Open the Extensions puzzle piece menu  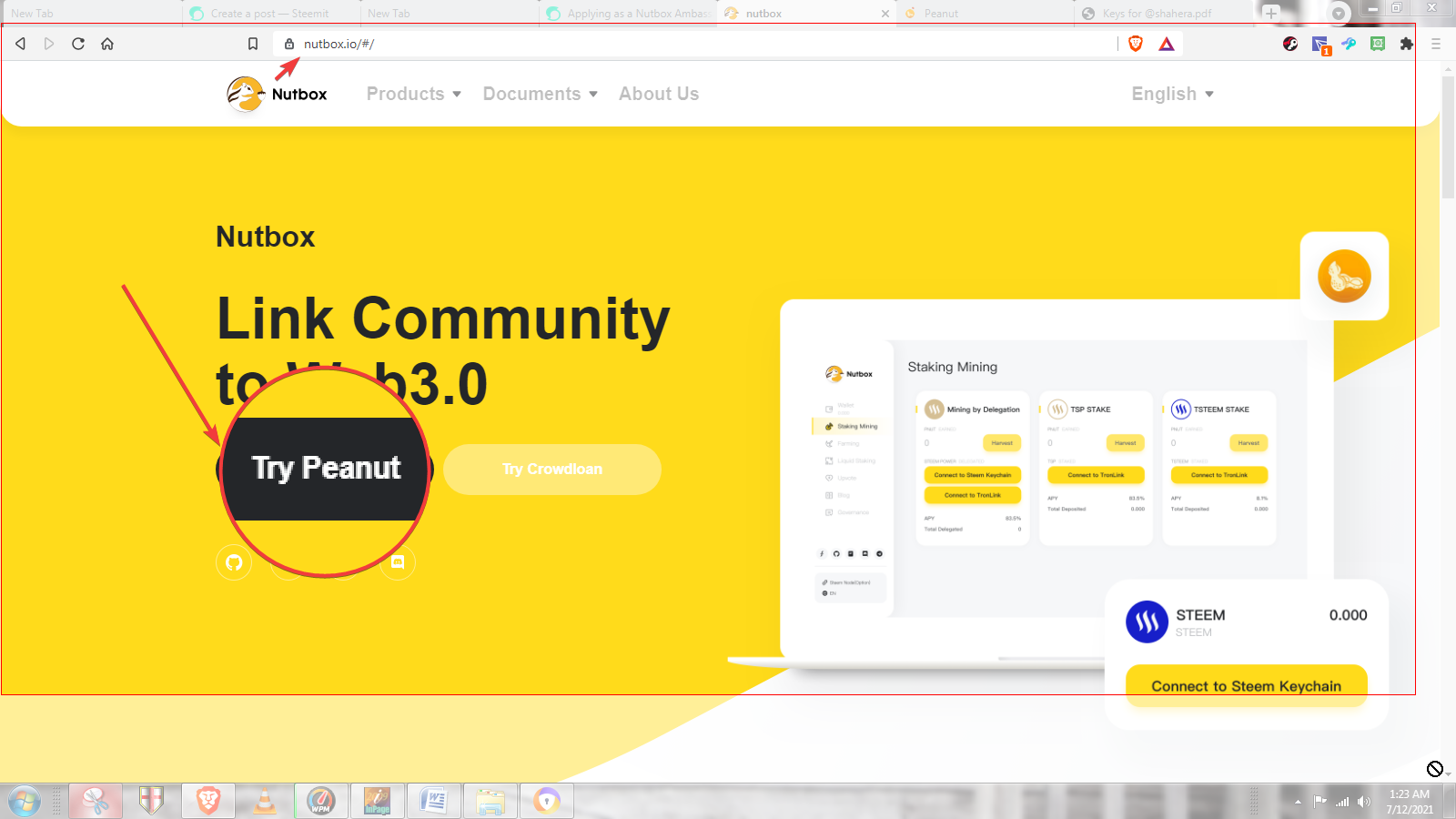(x=1407, y=44)
